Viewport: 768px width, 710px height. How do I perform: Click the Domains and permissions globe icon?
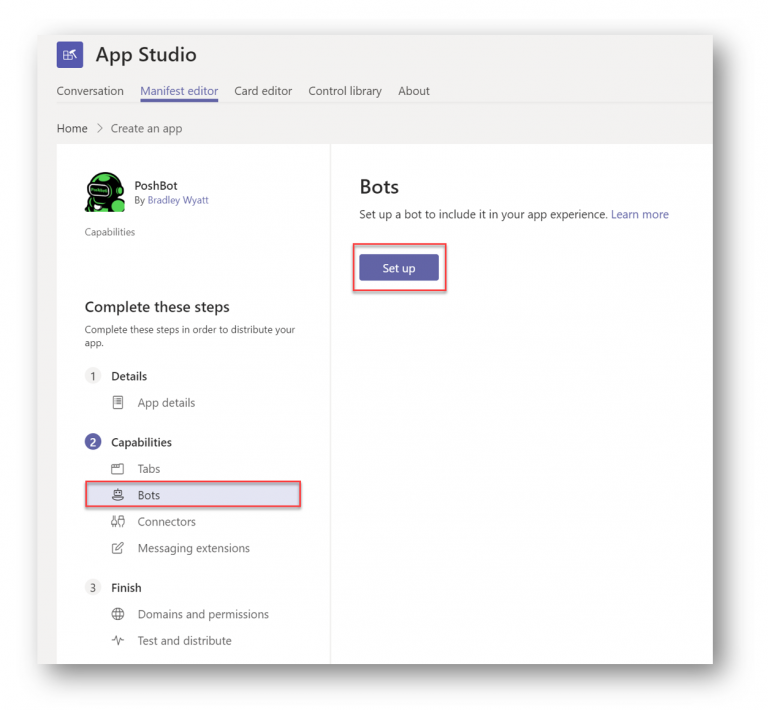(118, 614)
